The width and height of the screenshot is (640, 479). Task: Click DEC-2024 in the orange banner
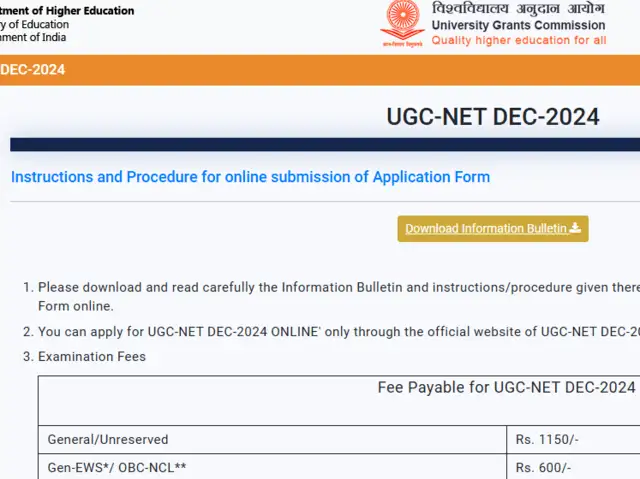34,69
